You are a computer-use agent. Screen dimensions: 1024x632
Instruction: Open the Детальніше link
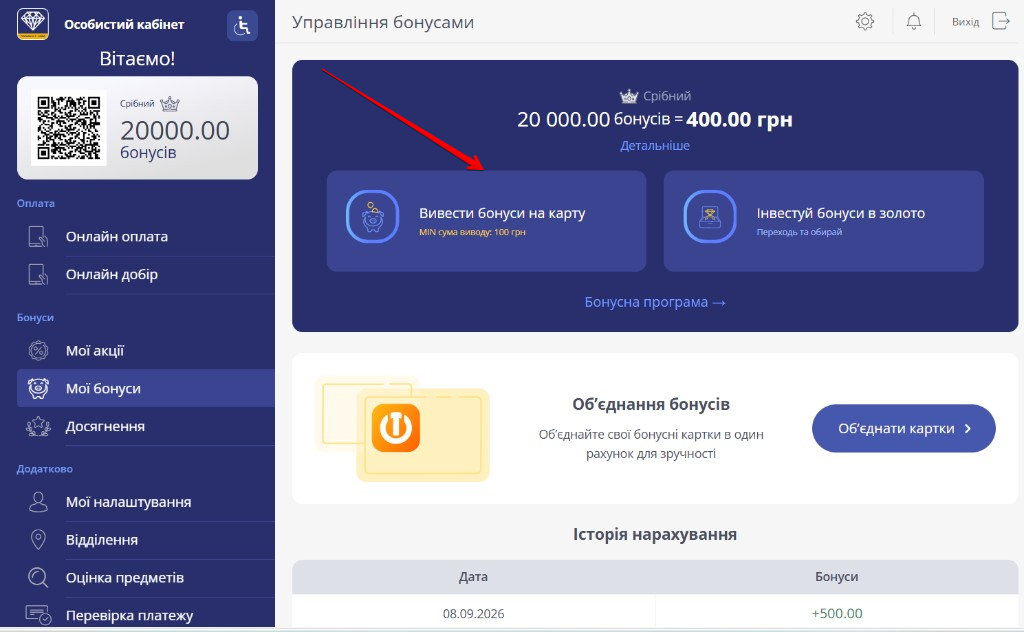click(x=655, y=146)
